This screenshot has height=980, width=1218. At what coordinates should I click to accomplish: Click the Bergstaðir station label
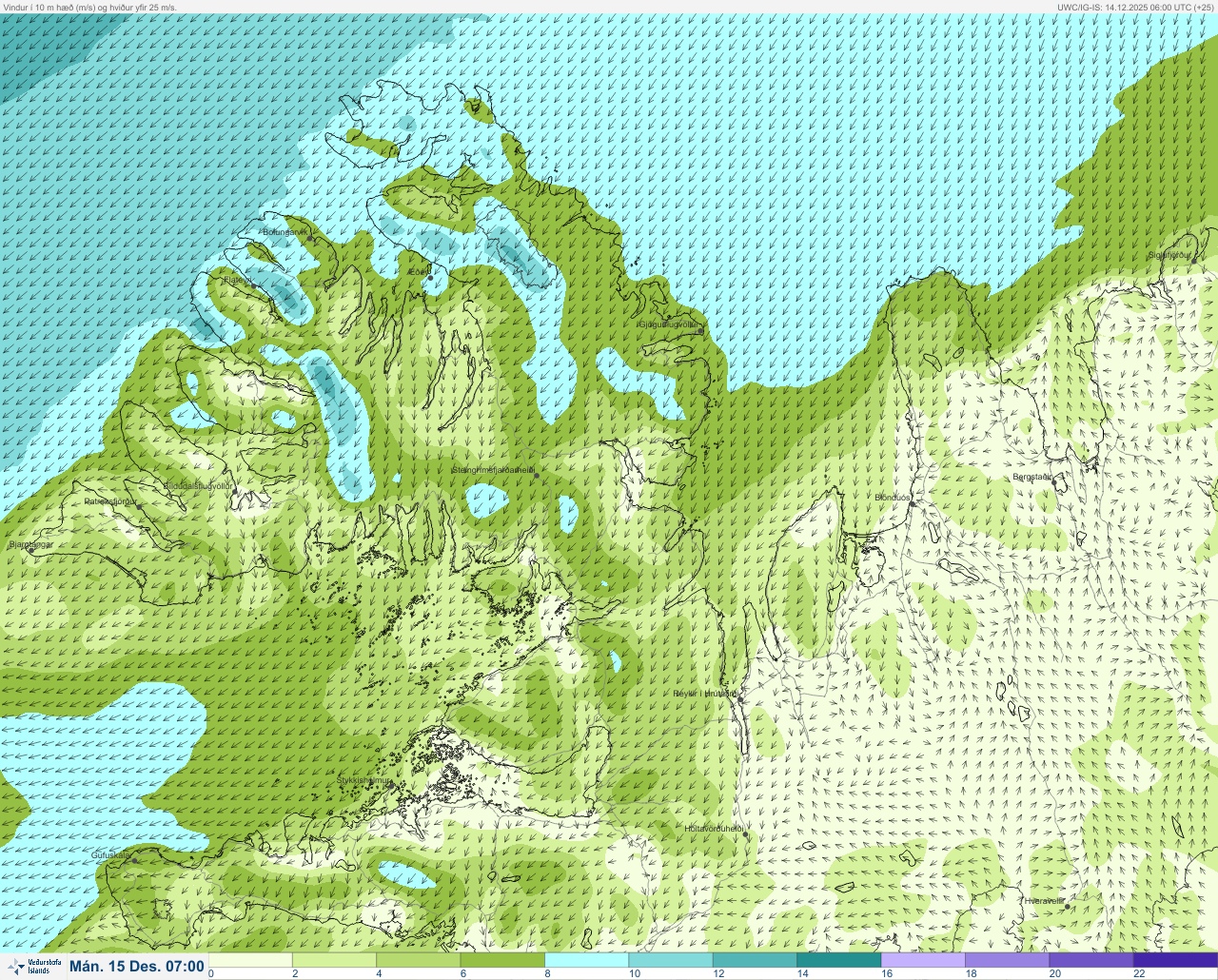(1032, 477)
